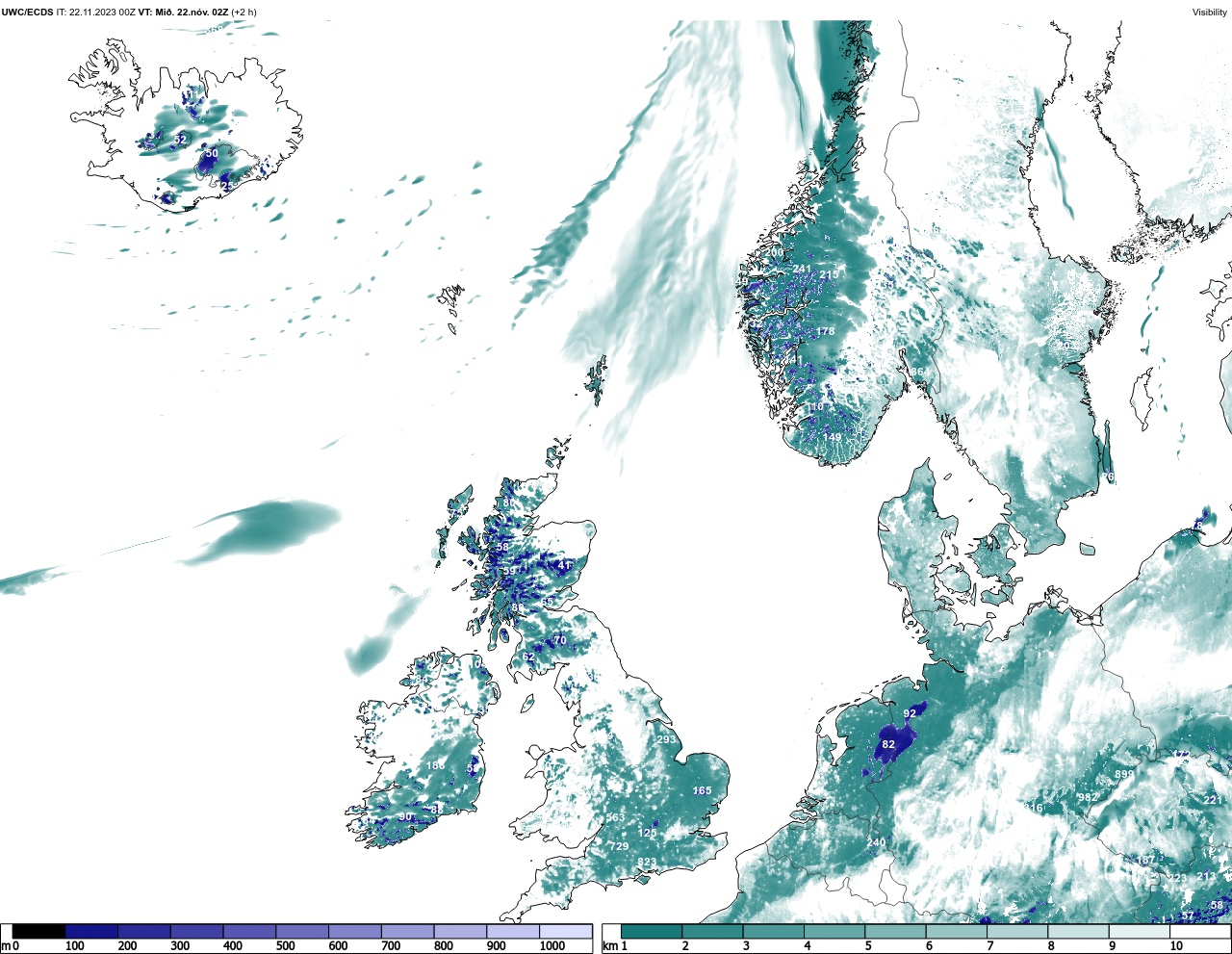Screen dimensions: 1232x954
Task: Click the "70" value over southern Scotland
Action: pos(560,640)
